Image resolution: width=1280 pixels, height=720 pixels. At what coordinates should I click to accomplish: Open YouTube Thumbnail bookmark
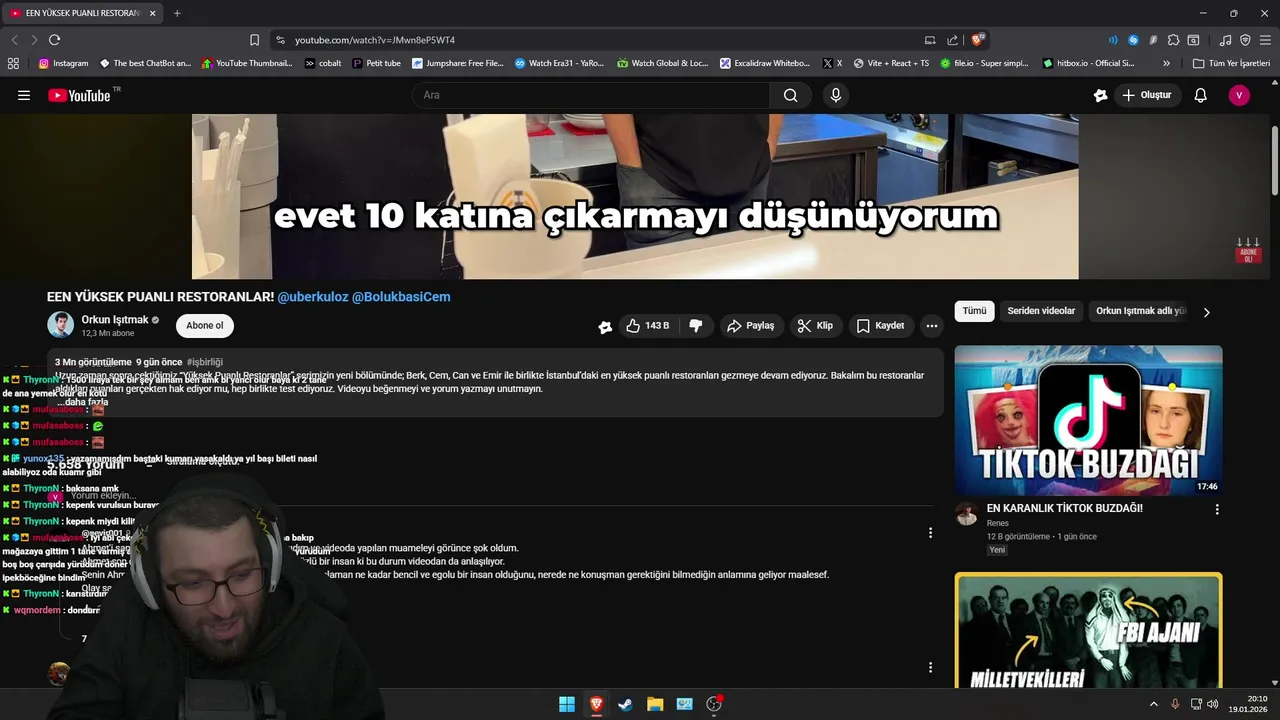coord(247,63)
